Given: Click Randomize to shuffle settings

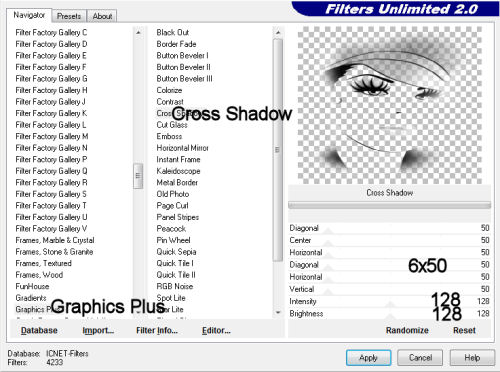Looking at the screenshot, I should pyautogui.click(x=407, y=330).
